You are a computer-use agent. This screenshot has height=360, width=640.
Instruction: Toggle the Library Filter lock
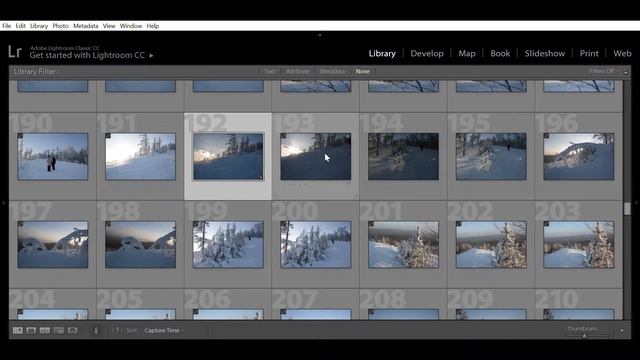click(x=626, y=72)
